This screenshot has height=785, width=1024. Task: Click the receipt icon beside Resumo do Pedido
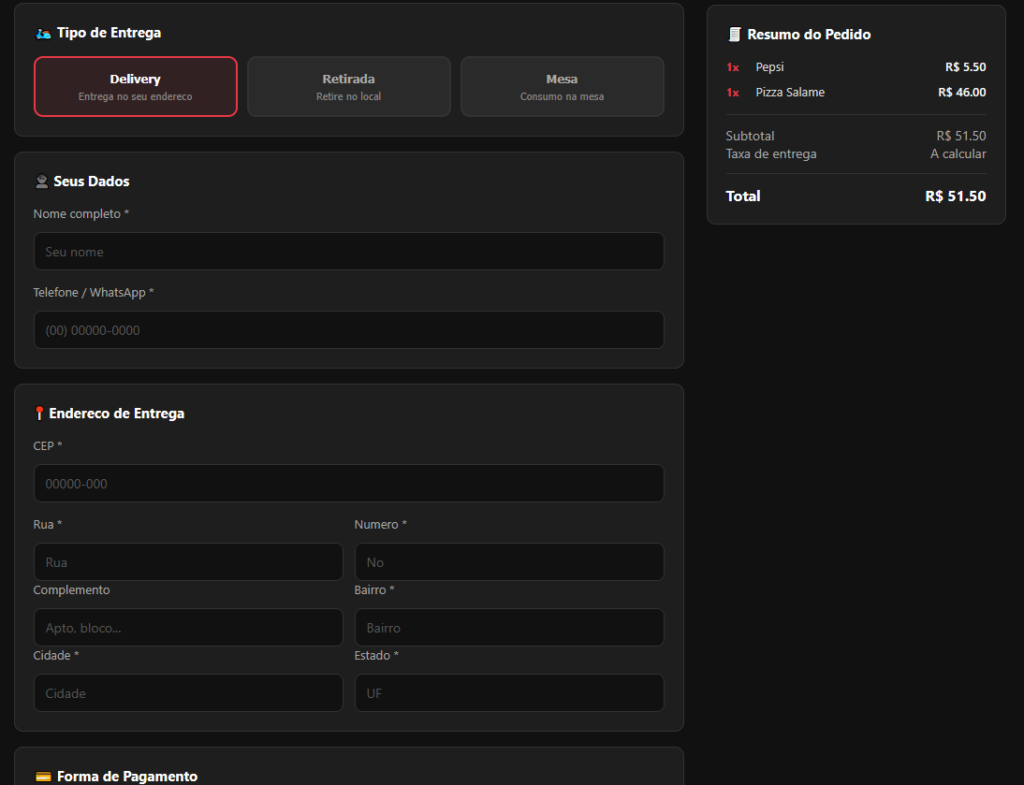point(735,35)
